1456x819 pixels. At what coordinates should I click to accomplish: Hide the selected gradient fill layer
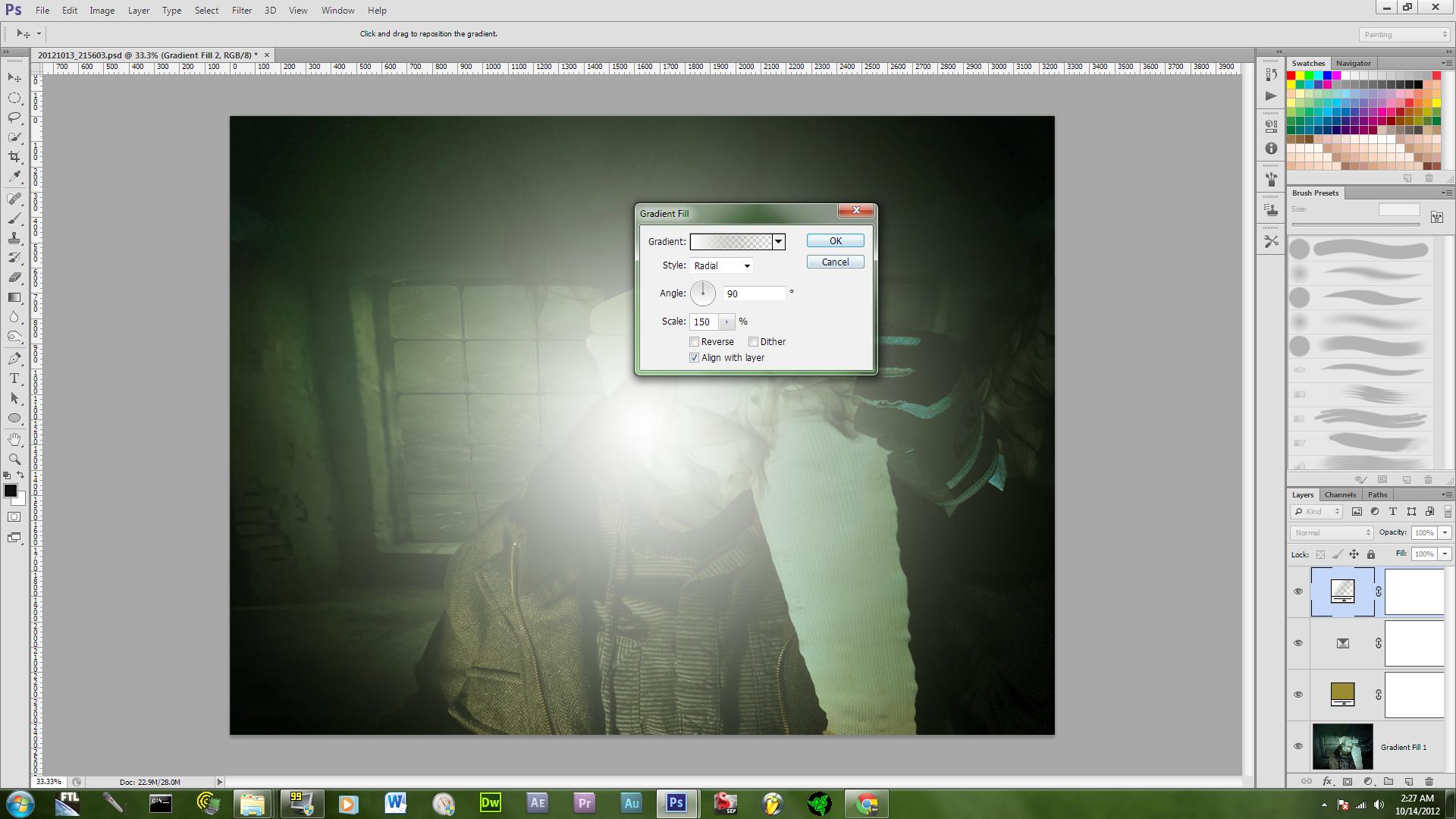pyautogui.click(x=1298, y=591)
